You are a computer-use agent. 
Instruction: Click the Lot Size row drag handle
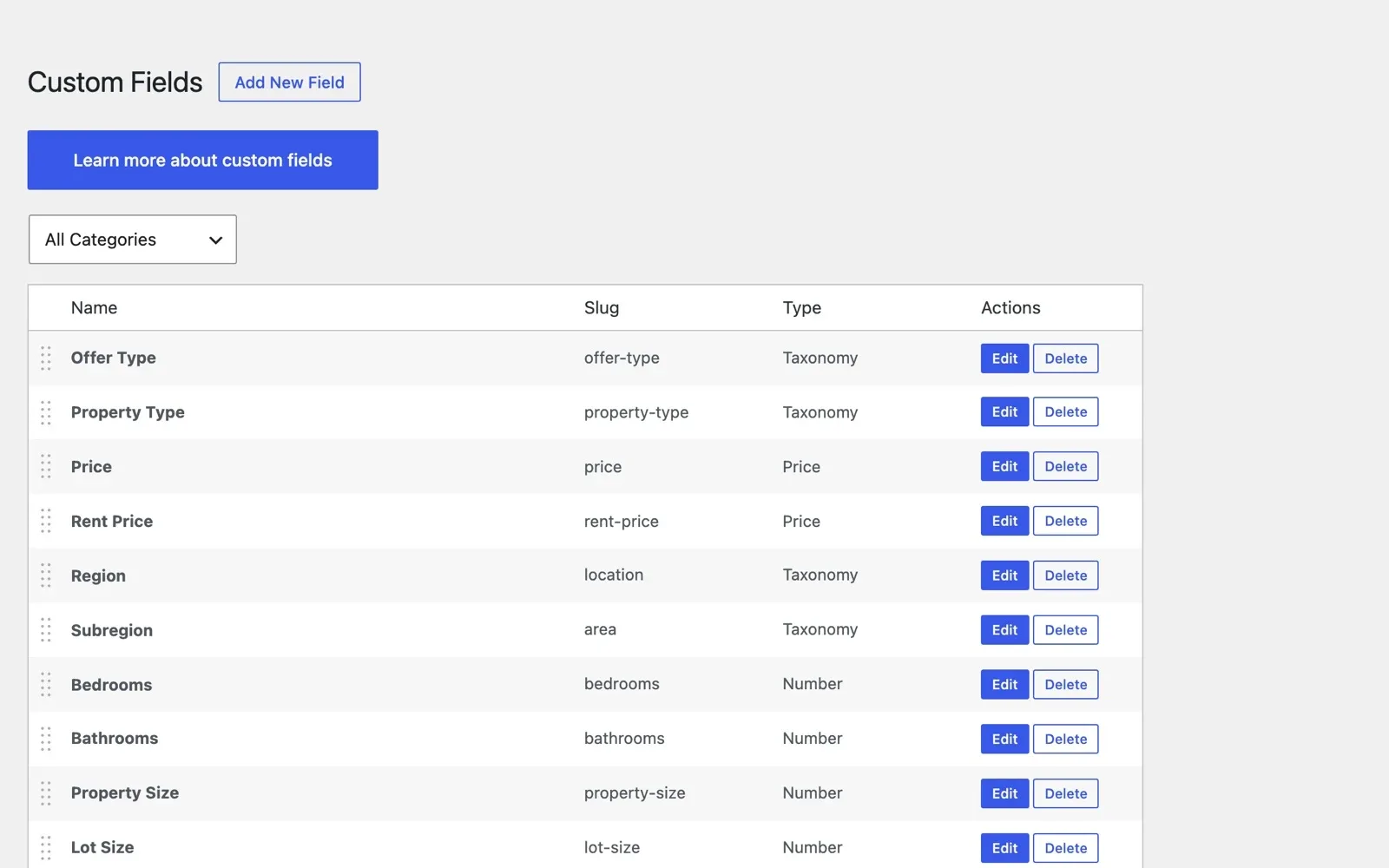[46, 848]
